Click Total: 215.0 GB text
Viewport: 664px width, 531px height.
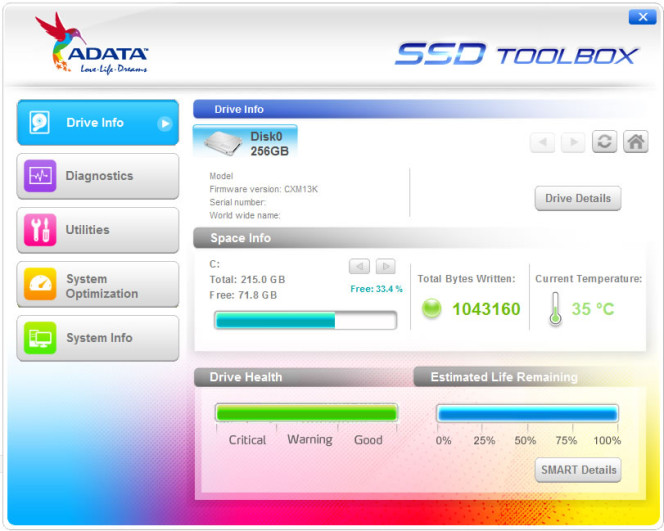point(247,279)
